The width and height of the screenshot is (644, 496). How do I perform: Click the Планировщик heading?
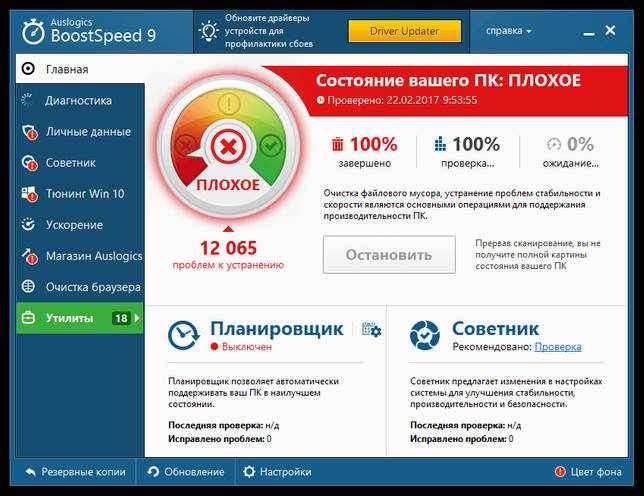tap(276, 328)
